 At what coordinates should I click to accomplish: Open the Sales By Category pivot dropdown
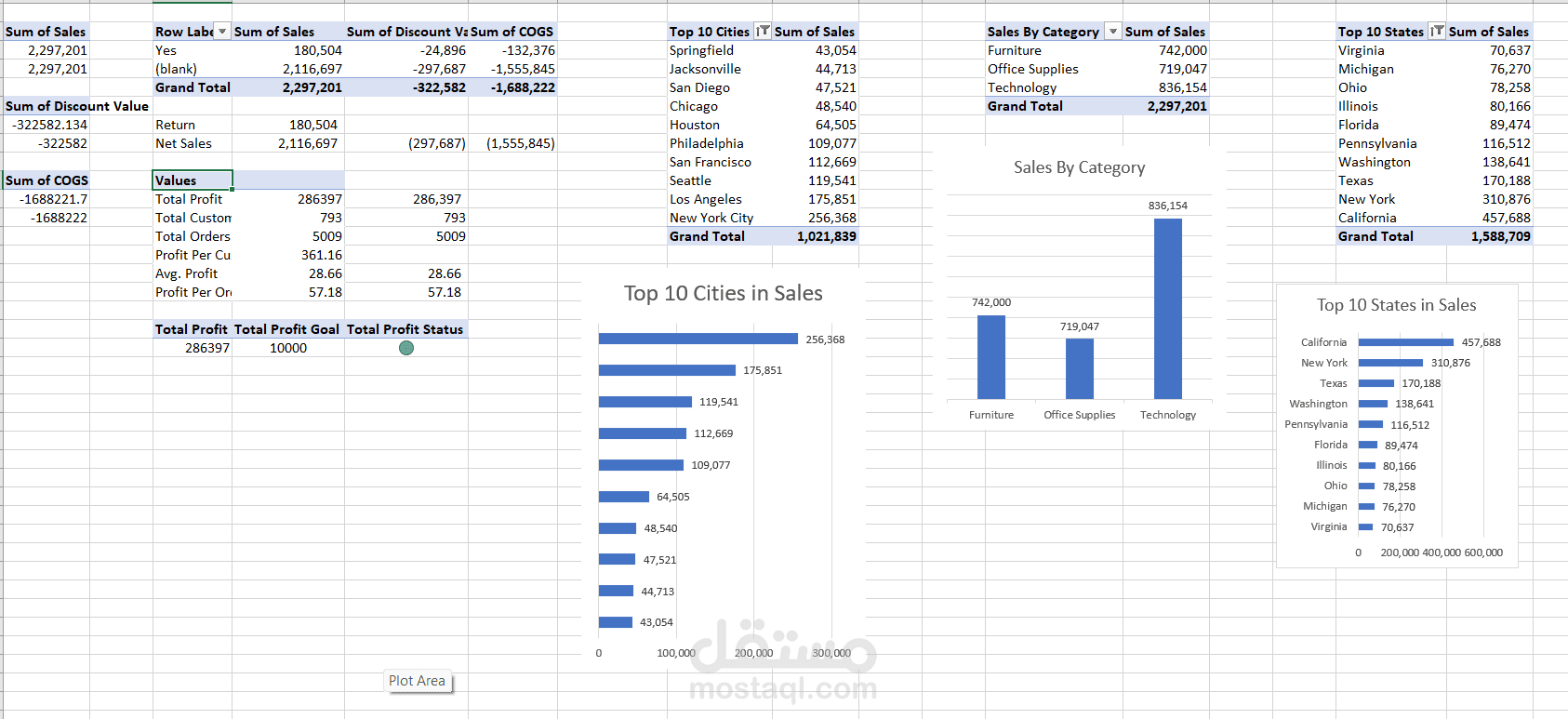(1113, 32)
